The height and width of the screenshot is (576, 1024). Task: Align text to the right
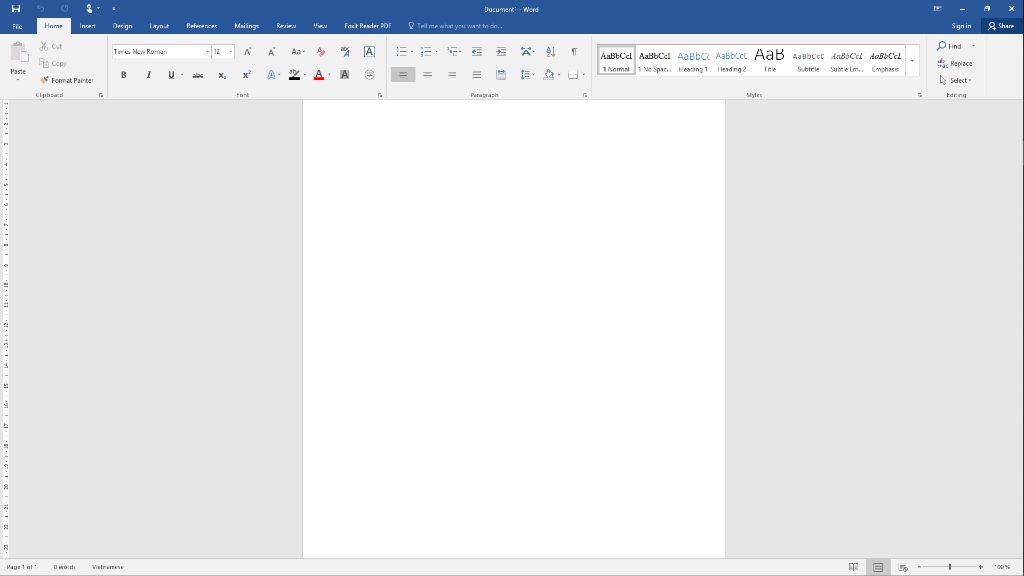pos(452,75)
